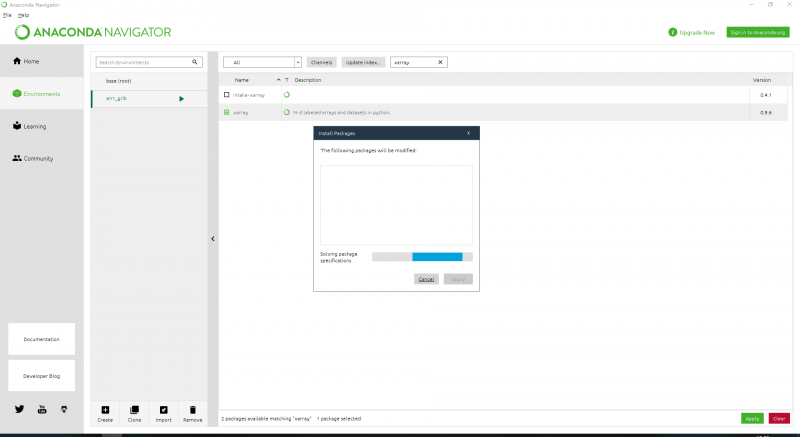Cancel the Install Packages dialog
Screen dimensions: 800x437
click(426, 279)
